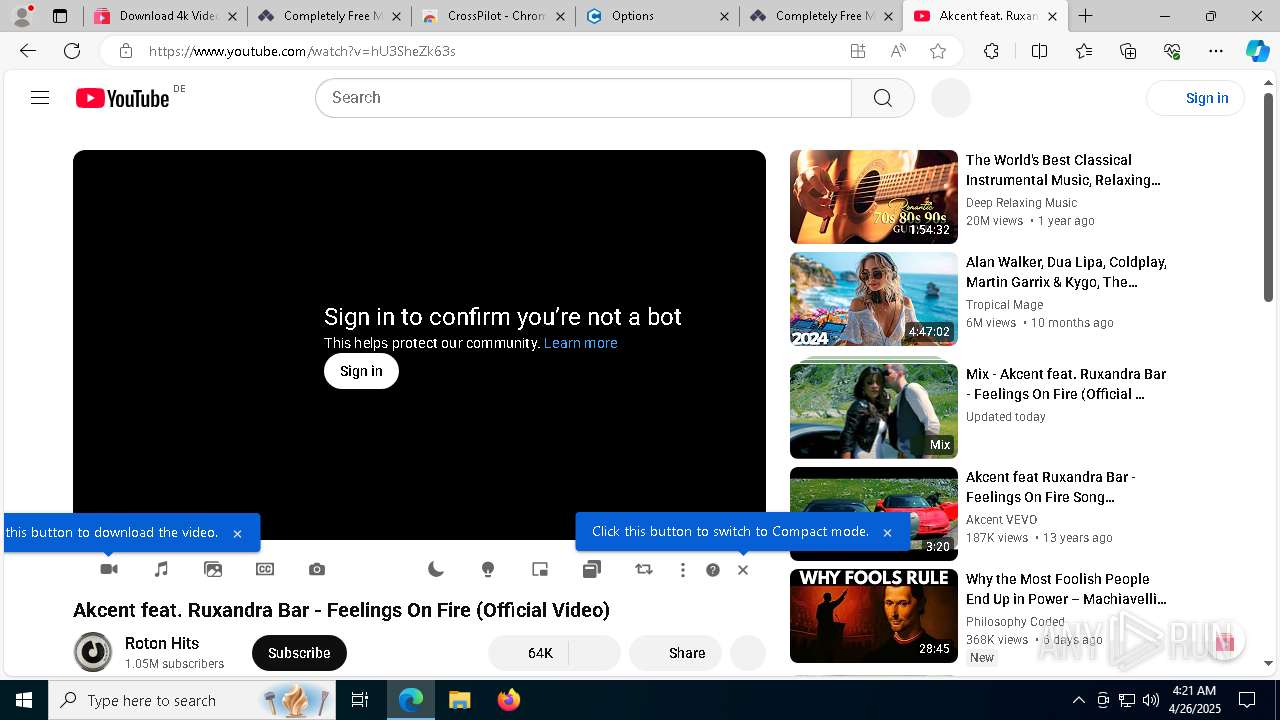Open a new browser tab

1086,16
